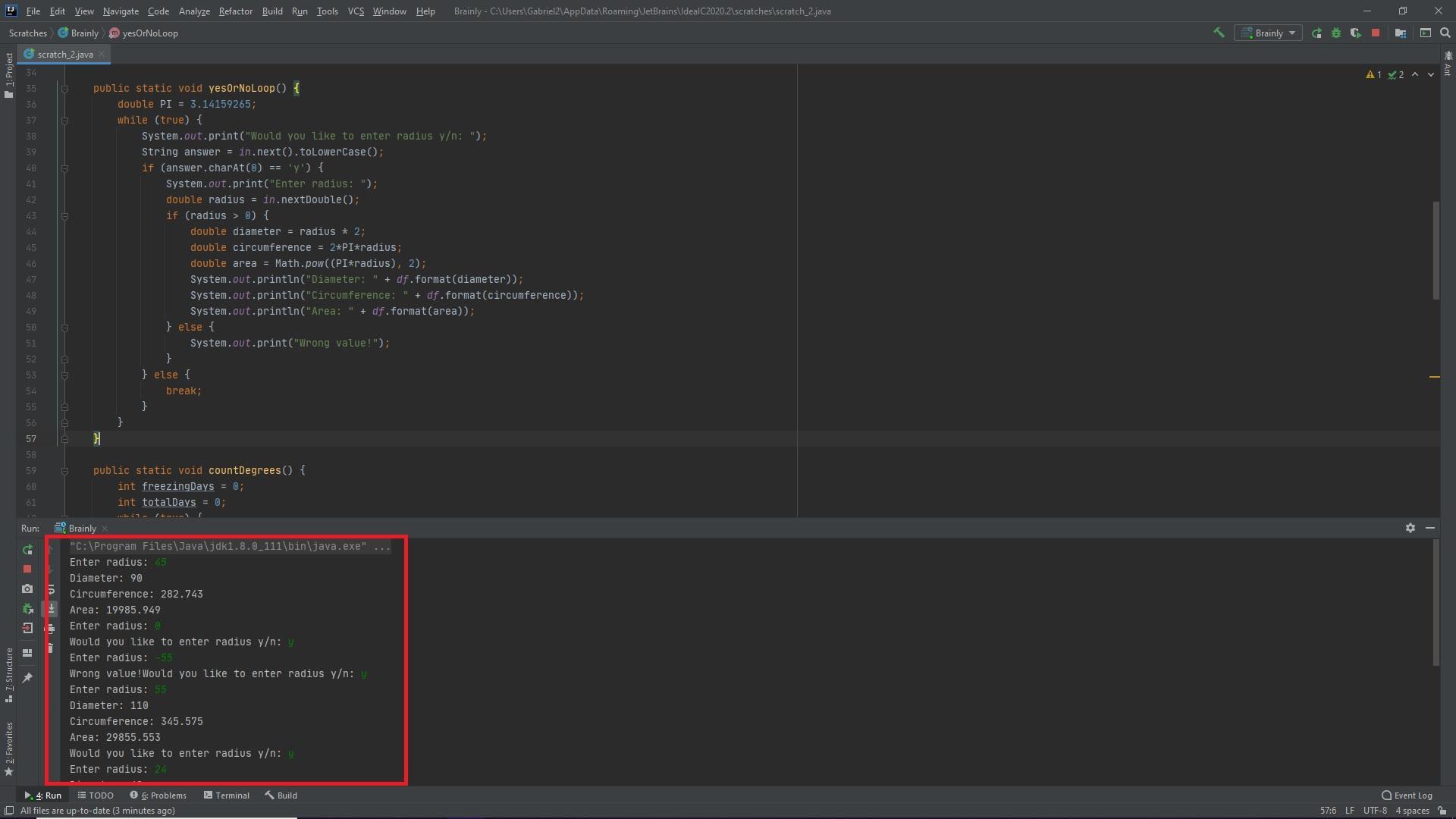Toggle the Pin Tab icon in the Run panel
Viewport: 1456px width, 819px height.
tap(27, 677)
